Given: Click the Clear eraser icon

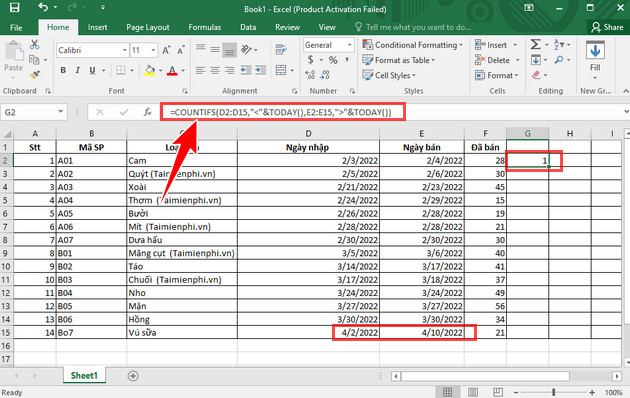Looking at the screenshot, I should (536, 75).
